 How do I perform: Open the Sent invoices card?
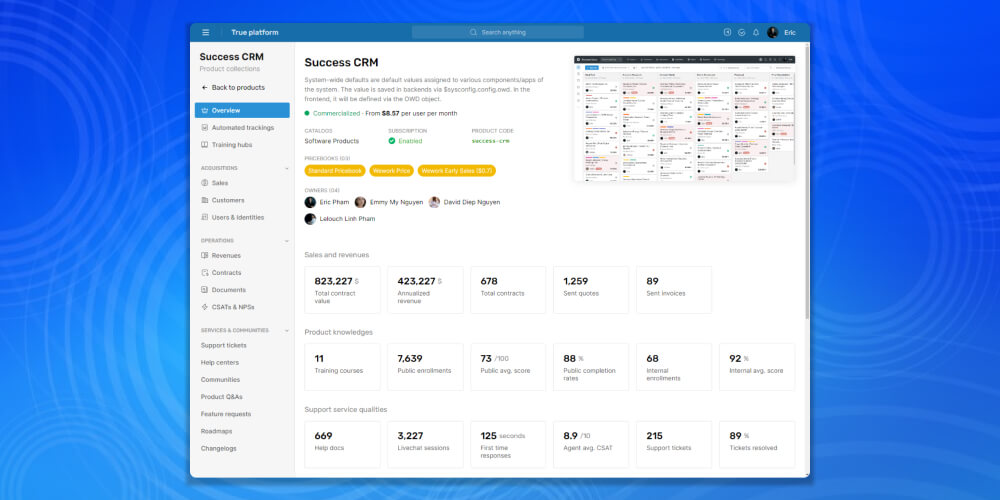(674, 290)
